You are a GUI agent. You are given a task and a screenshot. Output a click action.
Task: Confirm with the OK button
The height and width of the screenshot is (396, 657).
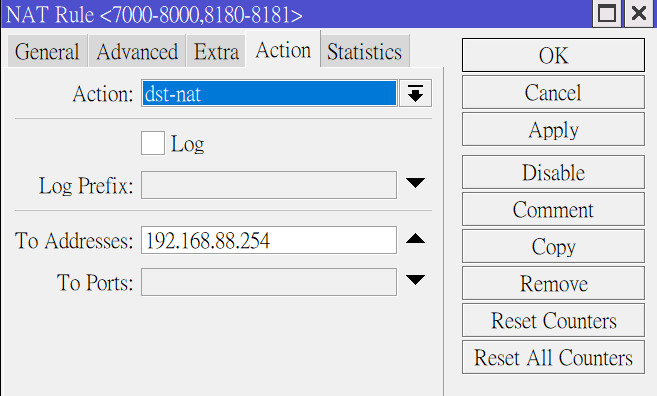point(554,55)
